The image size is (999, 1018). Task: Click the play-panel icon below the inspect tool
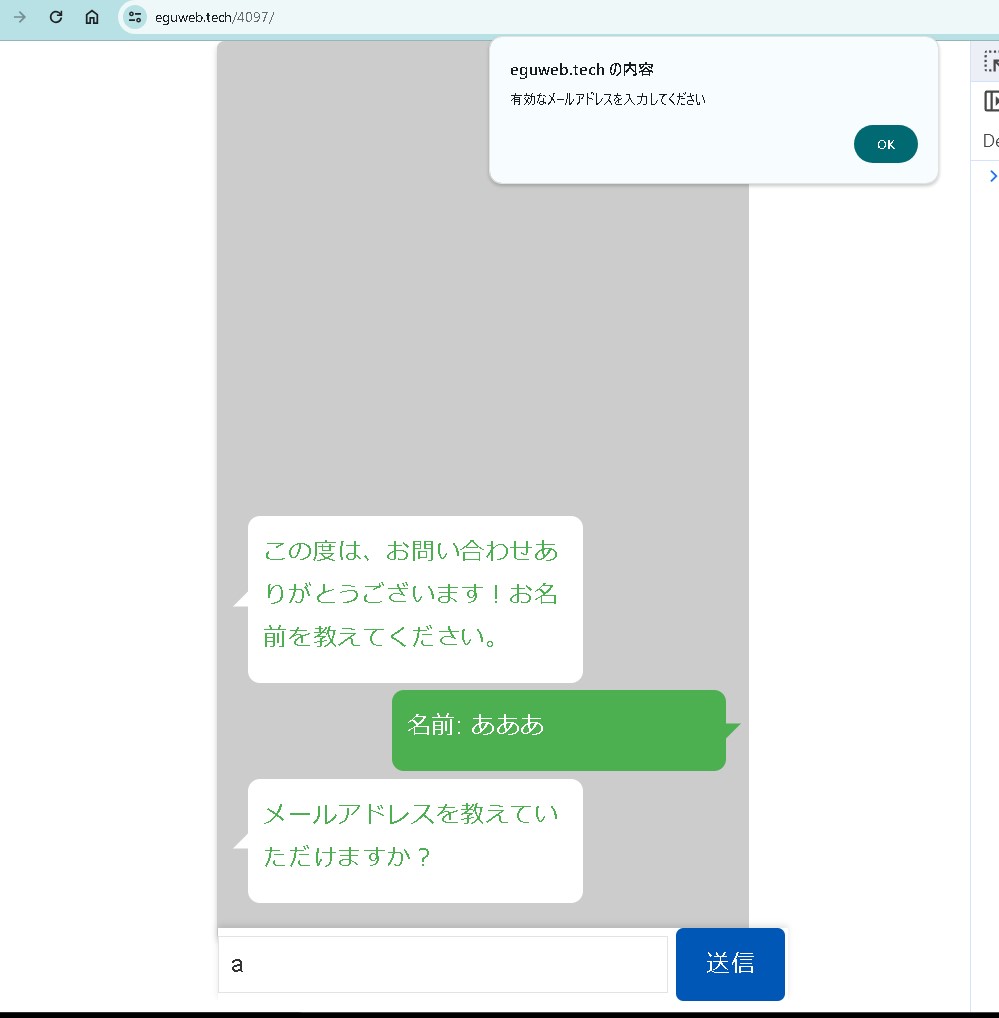click(x=992, y=100)
